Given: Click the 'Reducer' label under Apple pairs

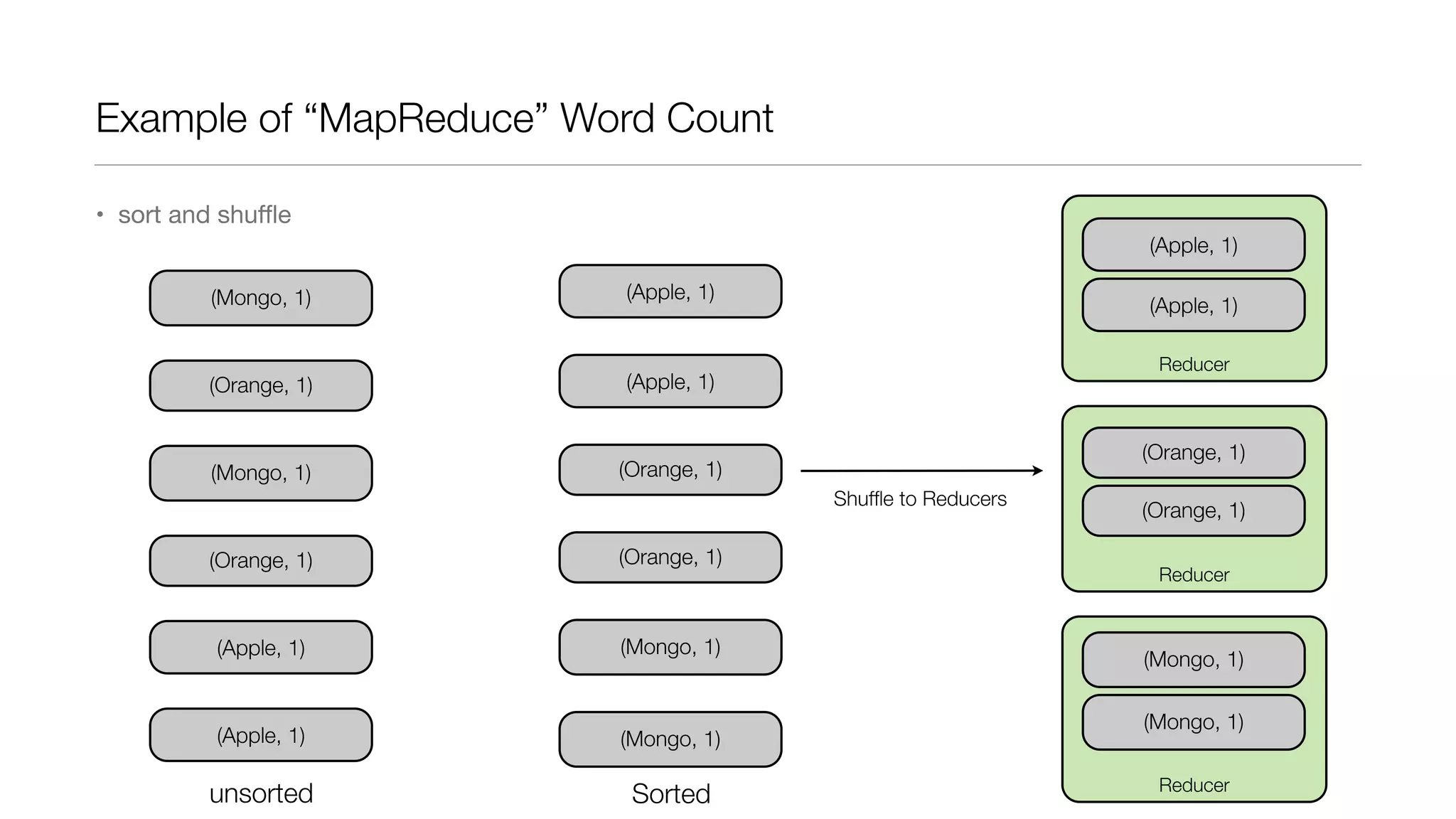Looking at the screenshot, I should pos(1194,365).
